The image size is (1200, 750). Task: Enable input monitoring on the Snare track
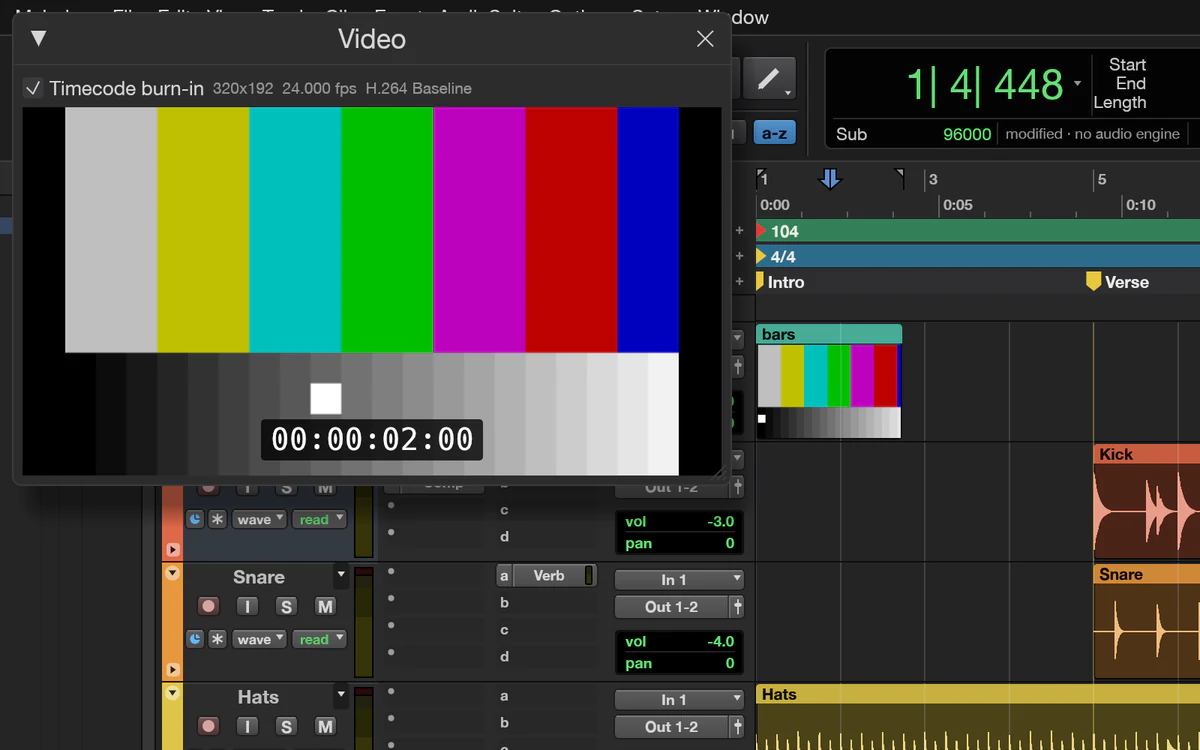247,606
